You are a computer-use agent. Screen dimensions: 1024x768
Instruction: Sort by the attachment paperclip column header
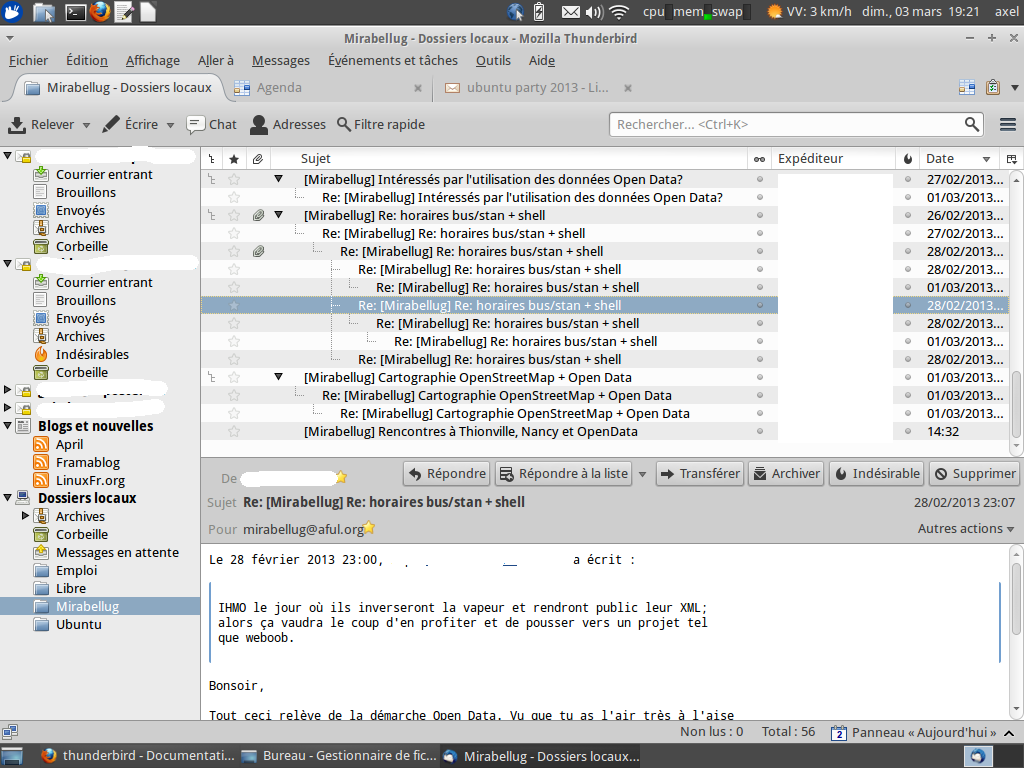point(259,159)
